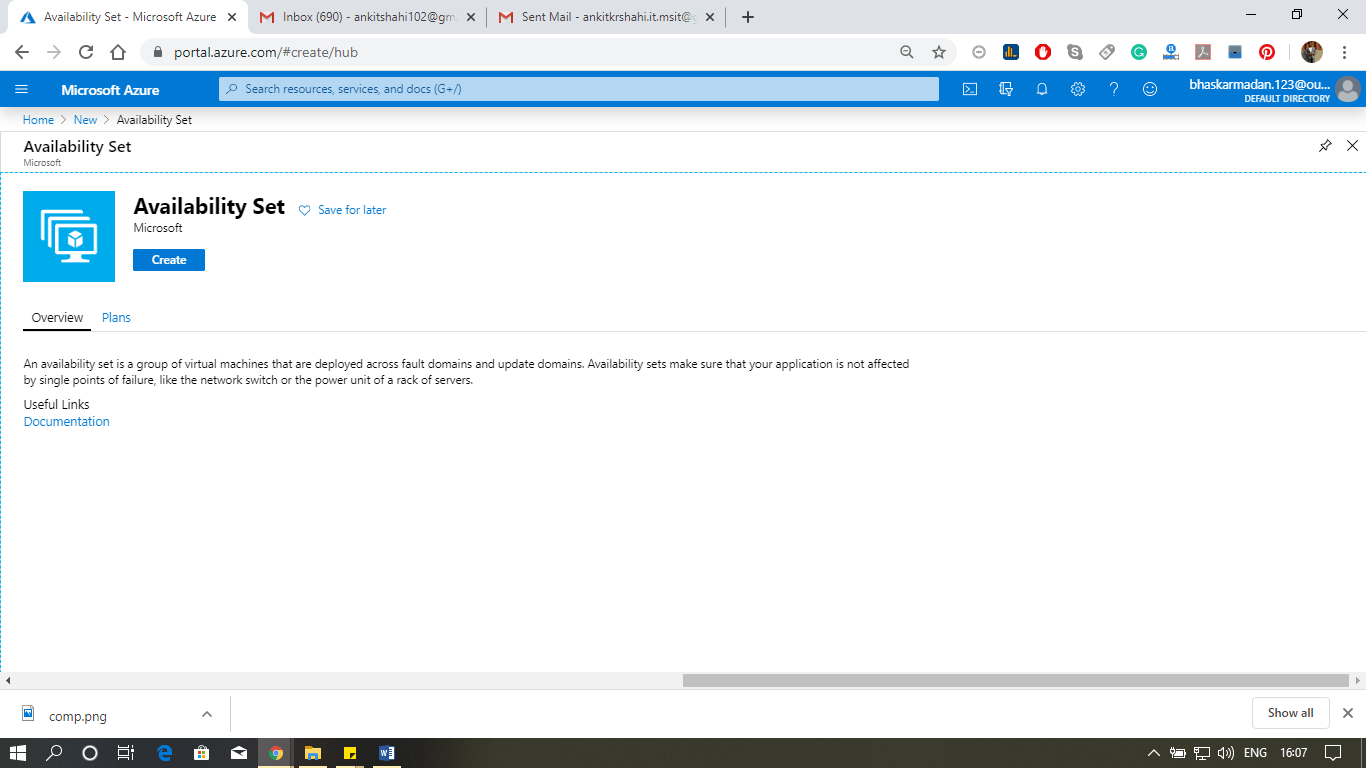This screenshot has height=768, width=1366.
Task: Click the browser forward arrow
Action: 54,52
